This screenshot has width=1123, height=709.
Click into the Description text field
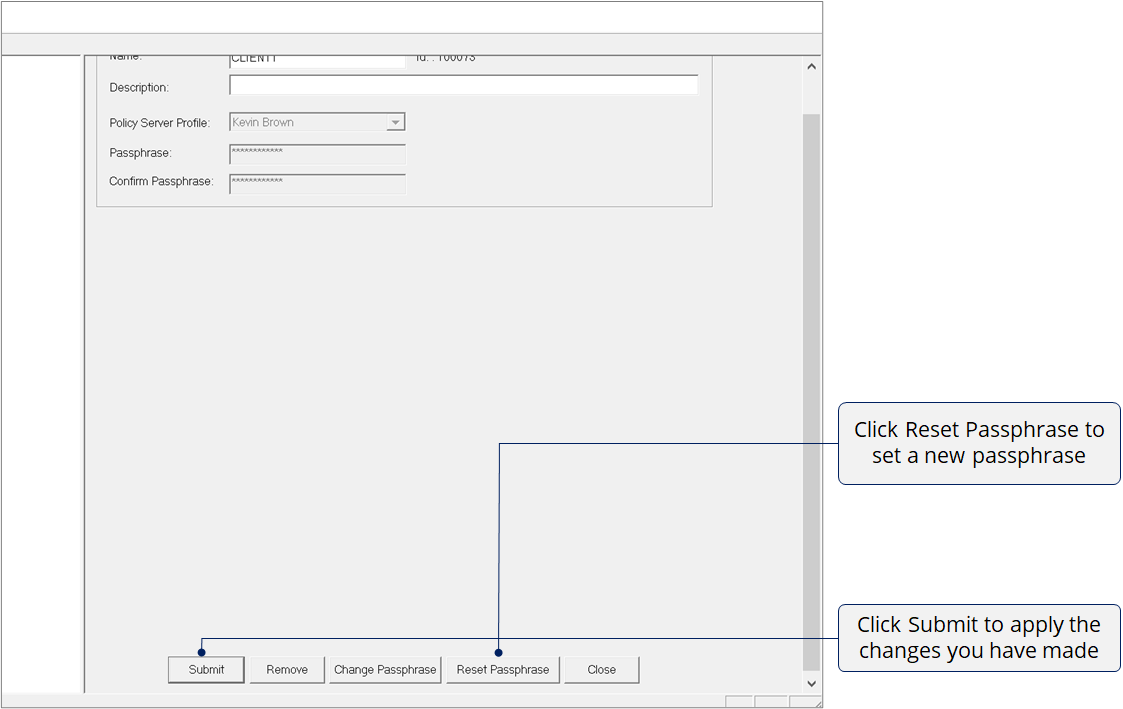pos(463,86)
